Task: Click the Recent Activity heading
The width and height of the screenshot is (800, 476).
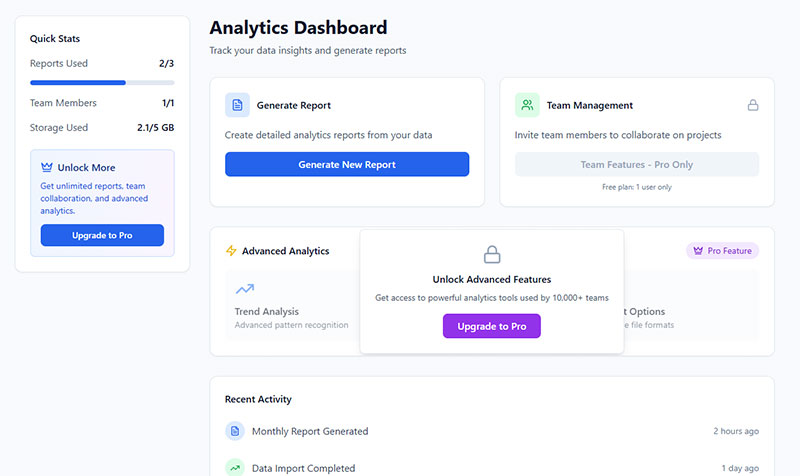Action: [x=258, y=399]
